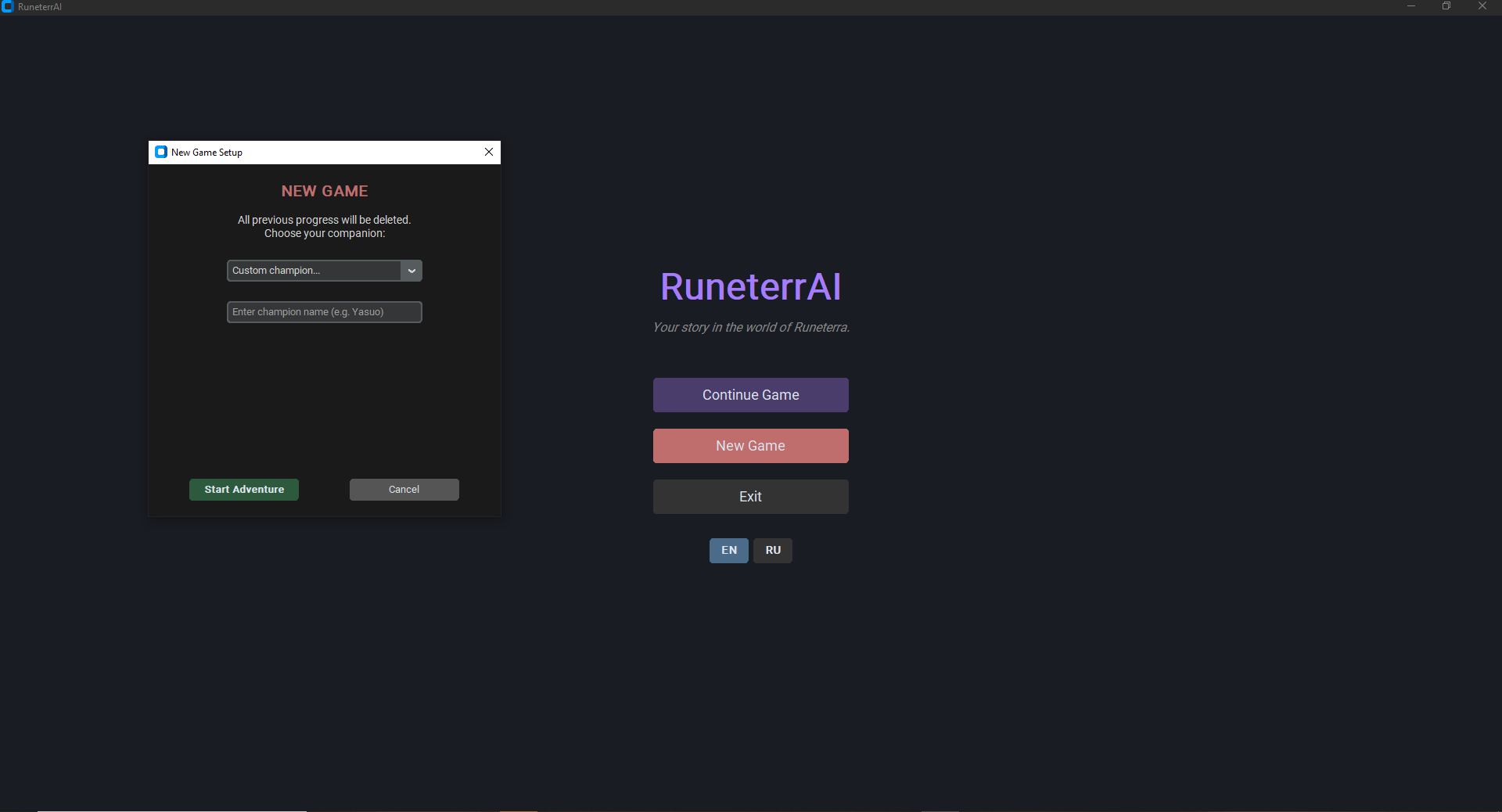Minimize the RuneterrAI main window
The height and width of the screenshot is (812, 1502).
point(1411,6)
